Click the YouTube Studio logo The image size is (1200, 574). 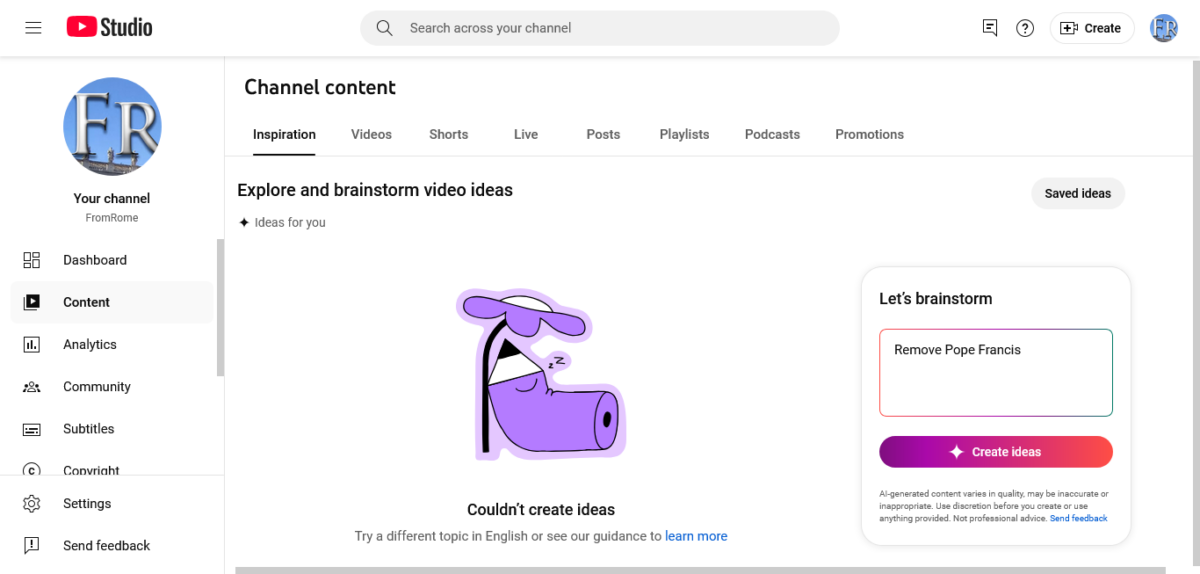pos(110,28)
